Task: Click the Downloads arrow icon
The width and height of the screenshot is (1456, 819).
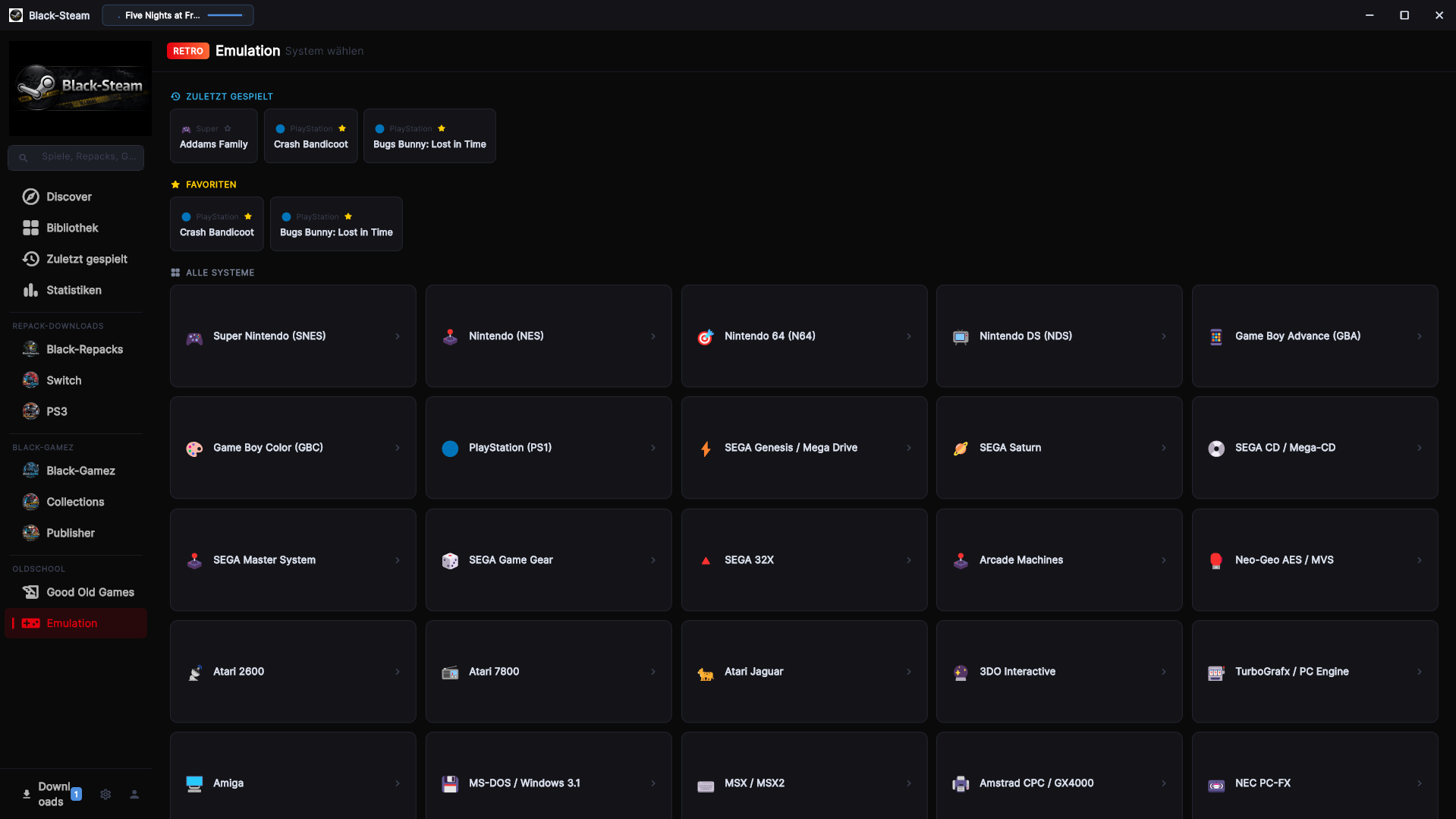Action: click(x=27, y=794)
